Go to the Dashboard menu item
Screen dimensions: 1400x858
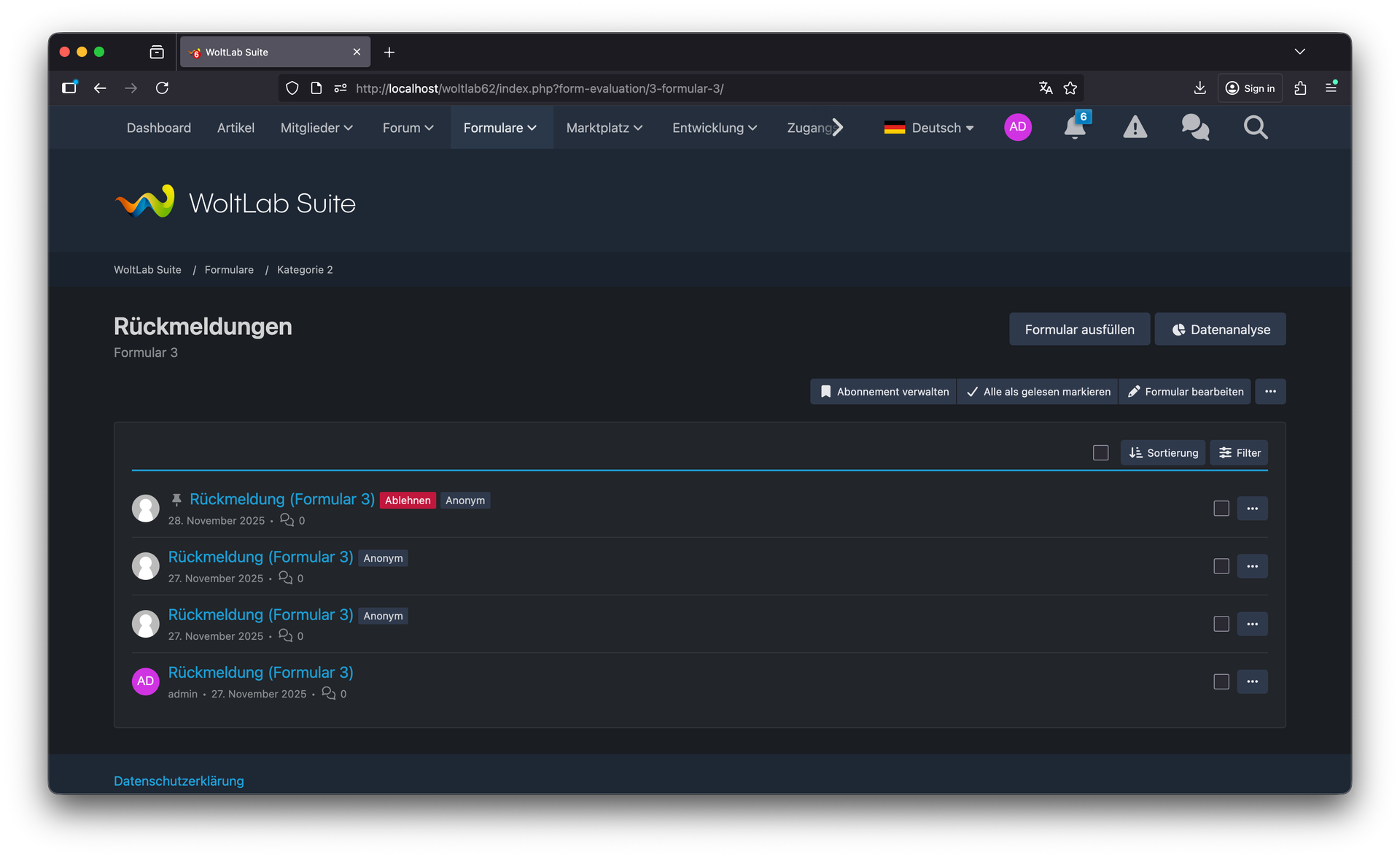(158, 128)
